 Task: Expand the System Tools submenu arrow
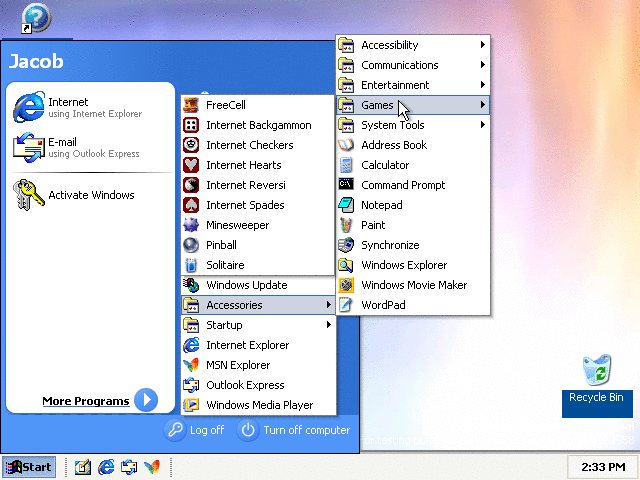point(483,125)
